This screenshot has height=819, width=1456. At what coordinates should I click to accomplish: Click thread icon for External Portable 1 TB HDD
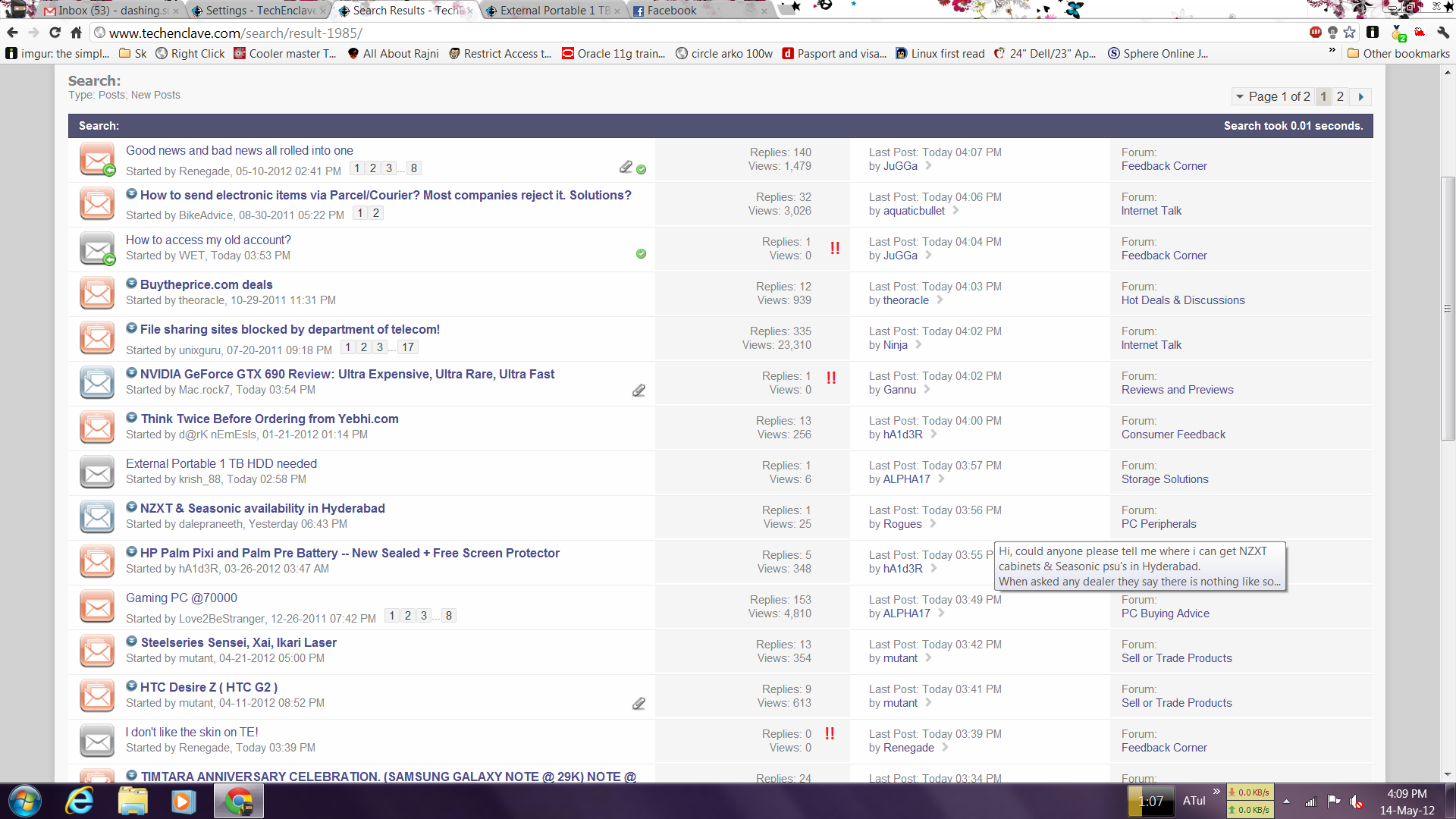98,472
